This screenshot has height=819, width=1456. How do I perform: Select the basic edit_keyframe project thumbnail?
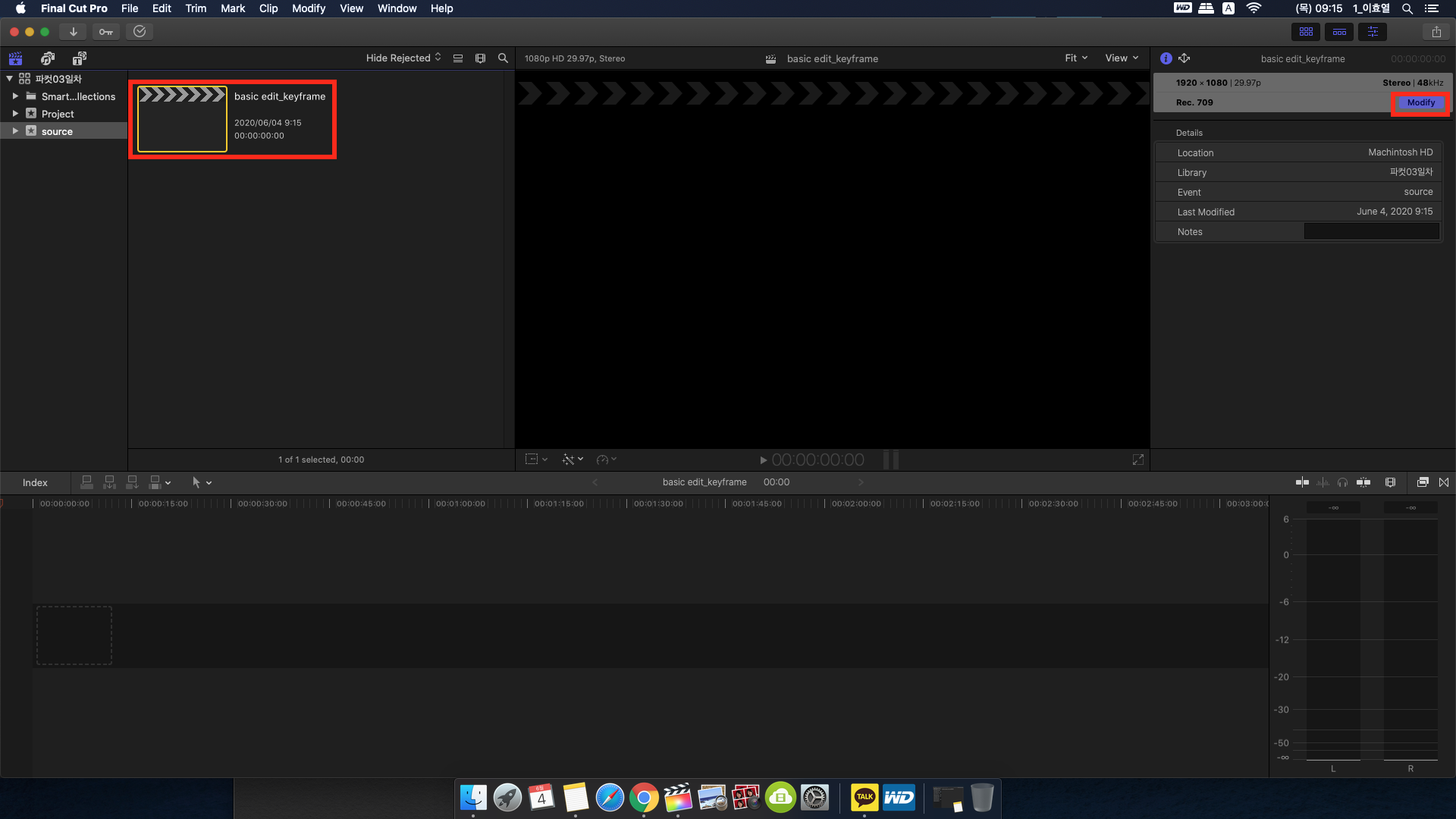coord(182,119)
